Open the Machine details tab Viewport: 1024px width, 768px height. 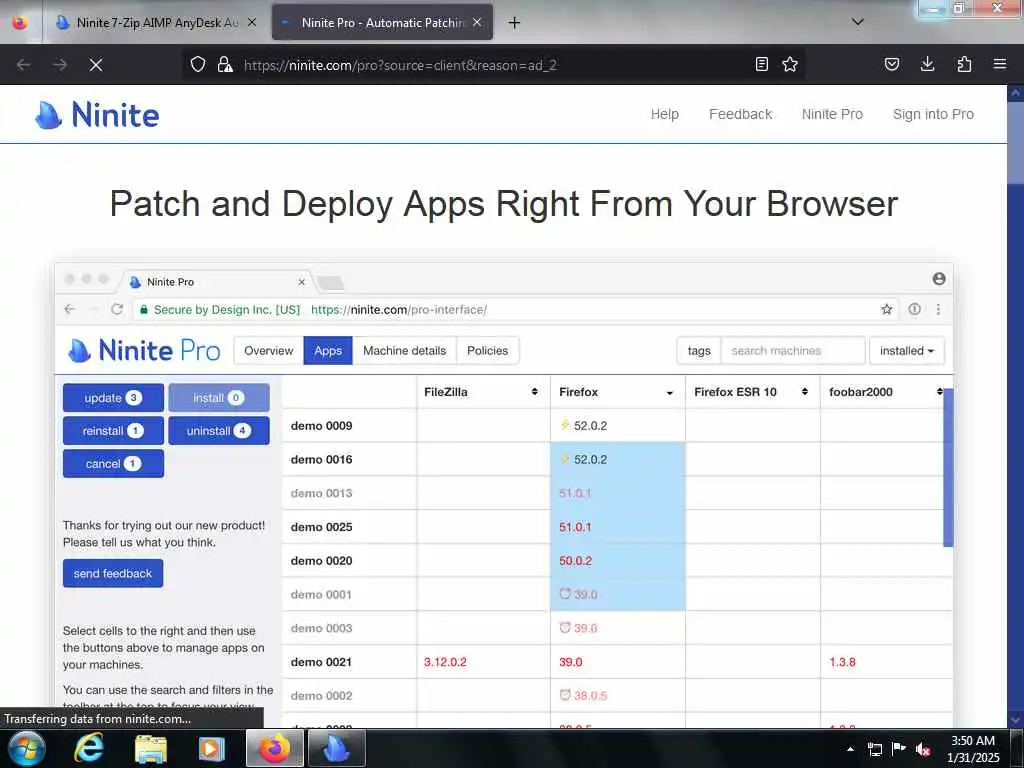tap(404, 351)
